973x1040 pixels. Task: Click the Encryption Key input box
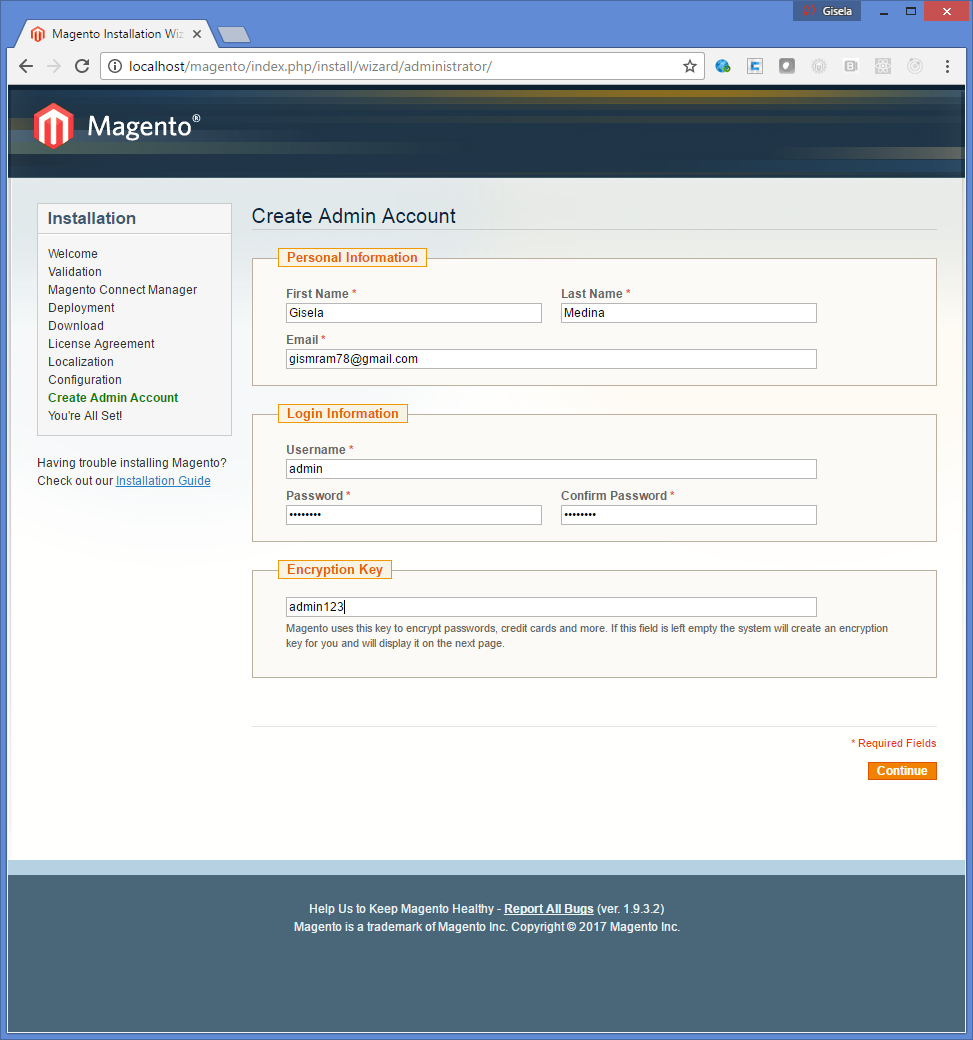pos(551,607)
